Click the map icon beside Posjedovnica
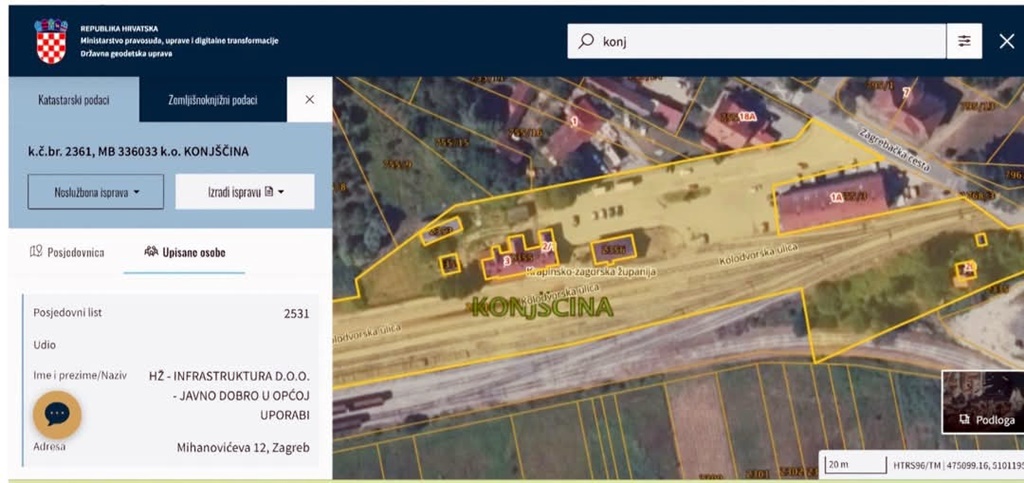Image resolution: width=1024 pixels, height=483 pixels. (x=36, y=252)
